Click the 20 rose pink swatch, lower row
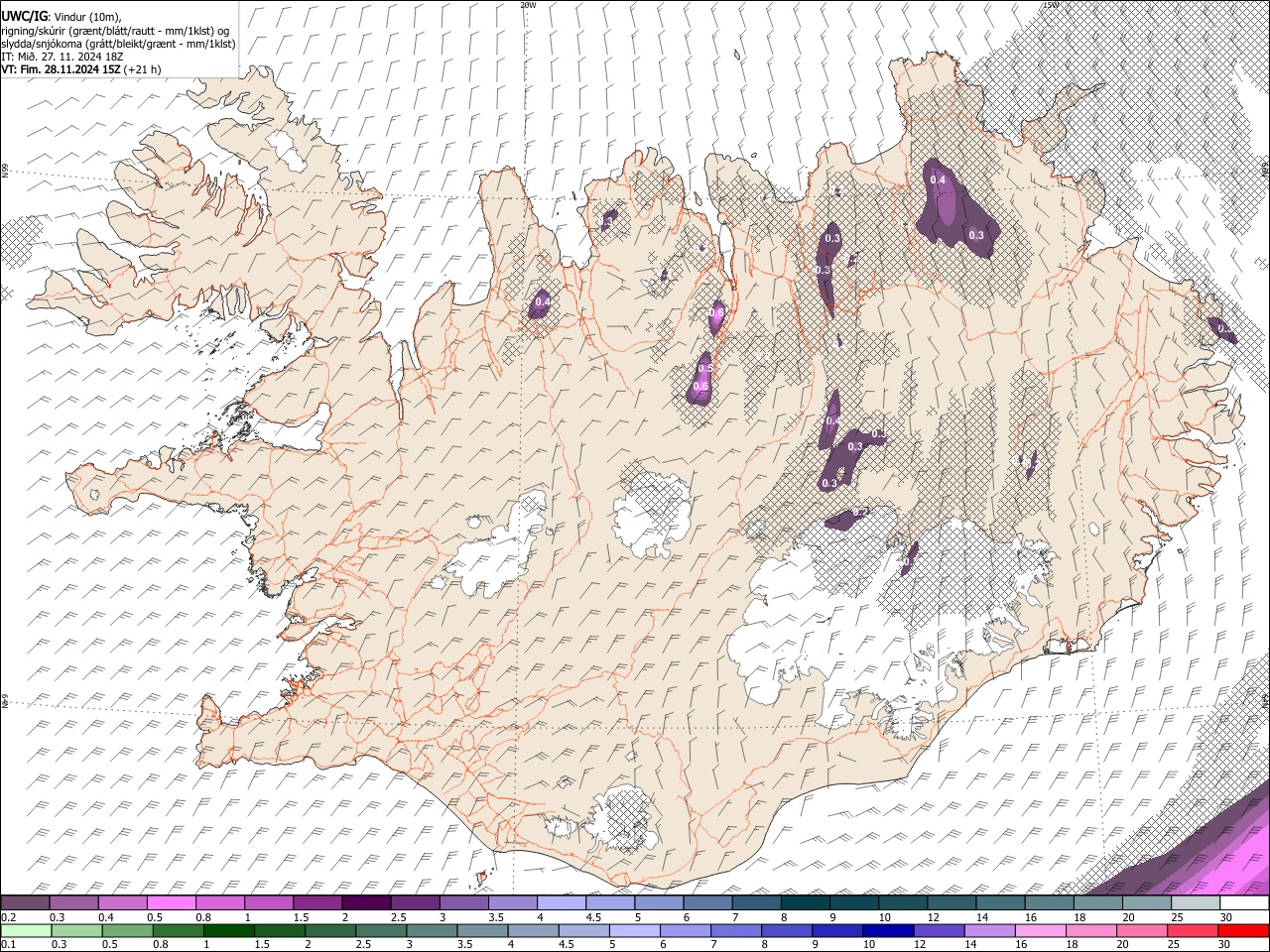 (1141, 930)
